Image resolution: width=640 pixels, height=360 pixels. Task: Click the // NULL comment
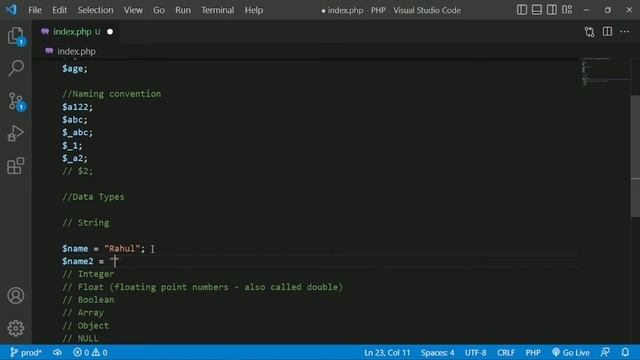[x=80, y=338]
